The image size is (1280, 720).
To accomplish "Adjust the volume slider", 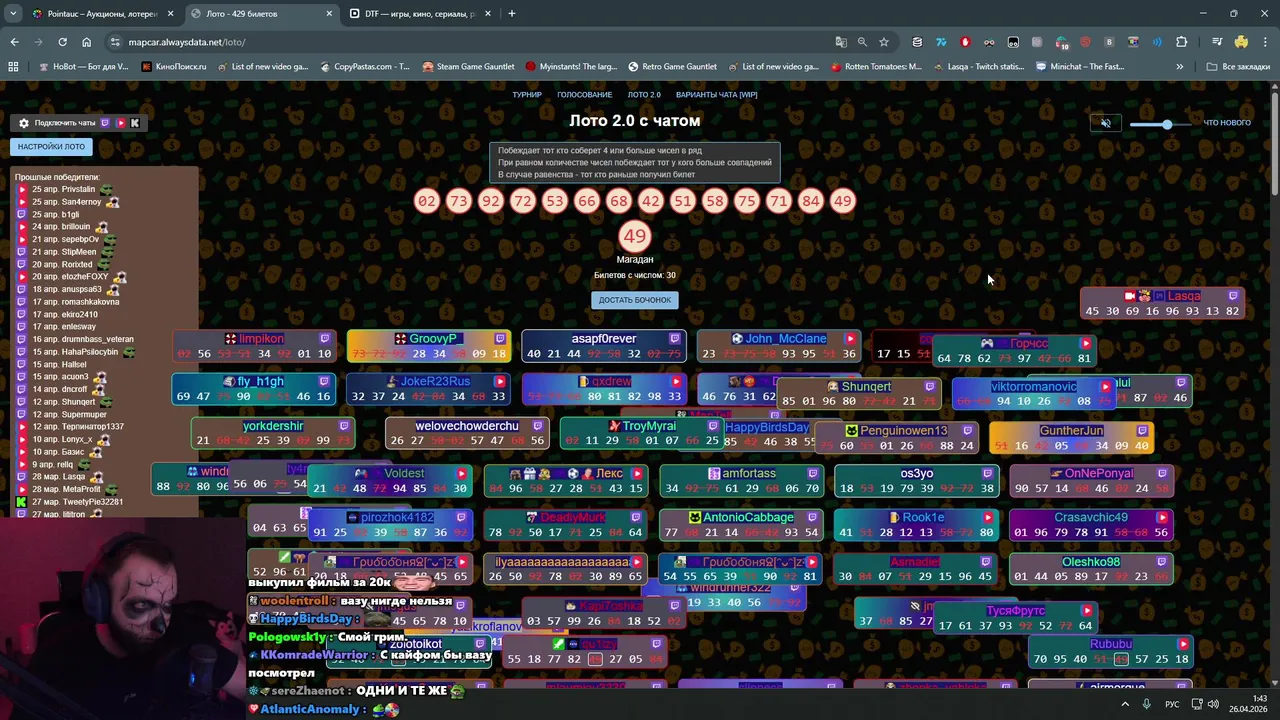I will (x=1160, y=124).
